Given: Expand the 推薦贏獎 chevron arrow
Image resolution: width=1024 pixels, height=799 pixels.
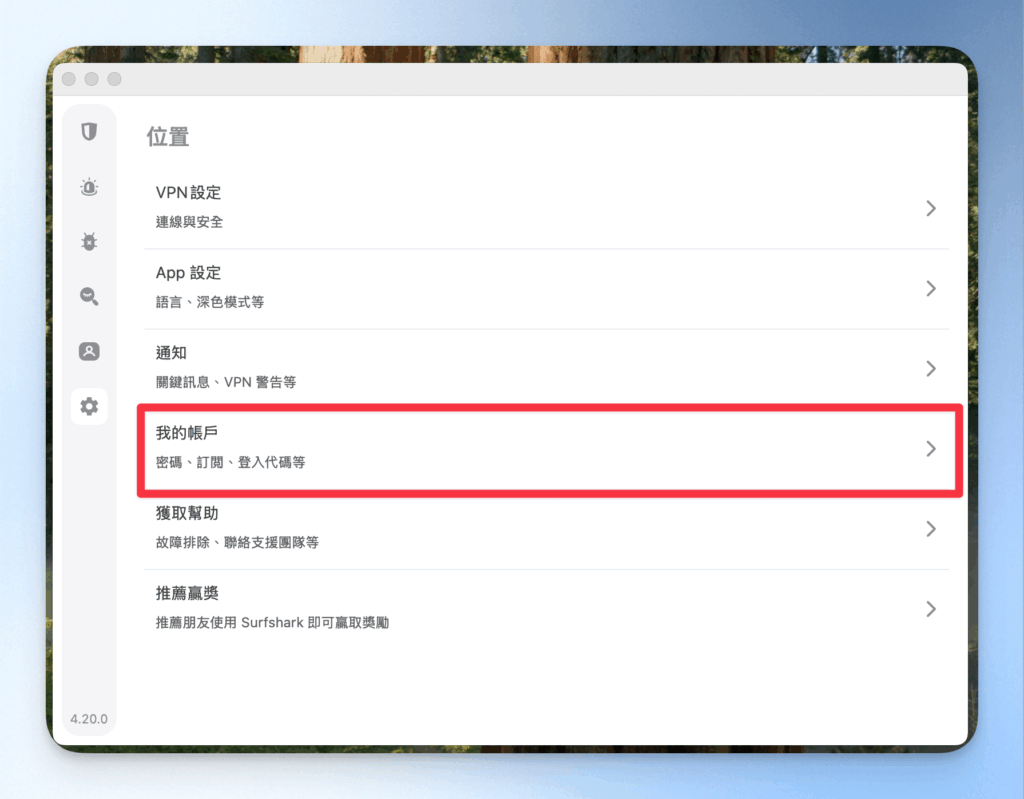Looking at the screenshot, I should click(x=931, y=609).
